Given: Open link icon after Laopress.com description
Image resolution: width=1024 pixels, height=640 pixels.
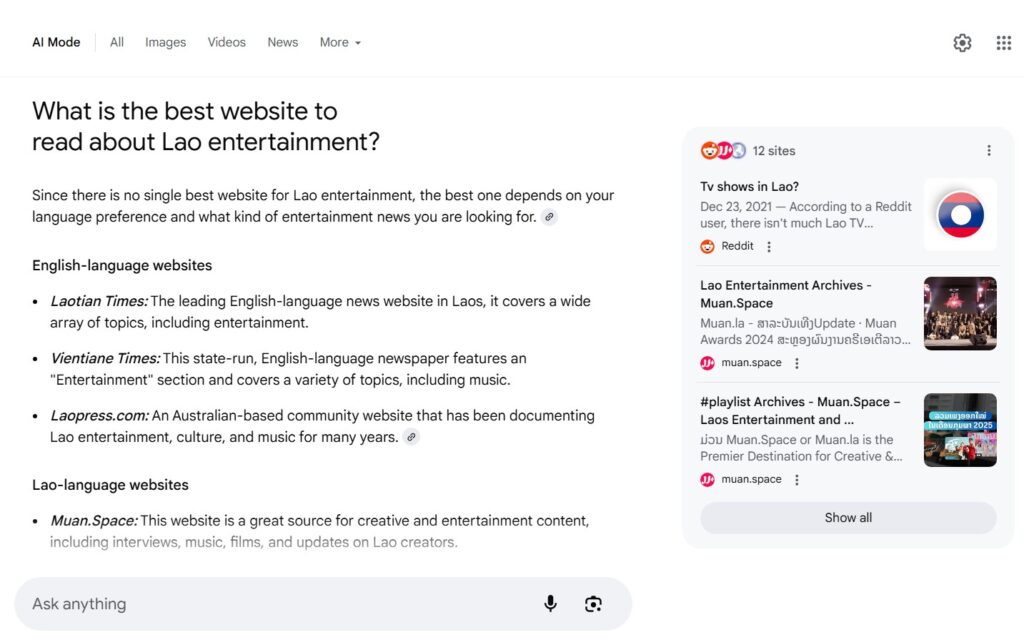Looking at the screenshot, I should pyautogui.click(x=411, y=437).
